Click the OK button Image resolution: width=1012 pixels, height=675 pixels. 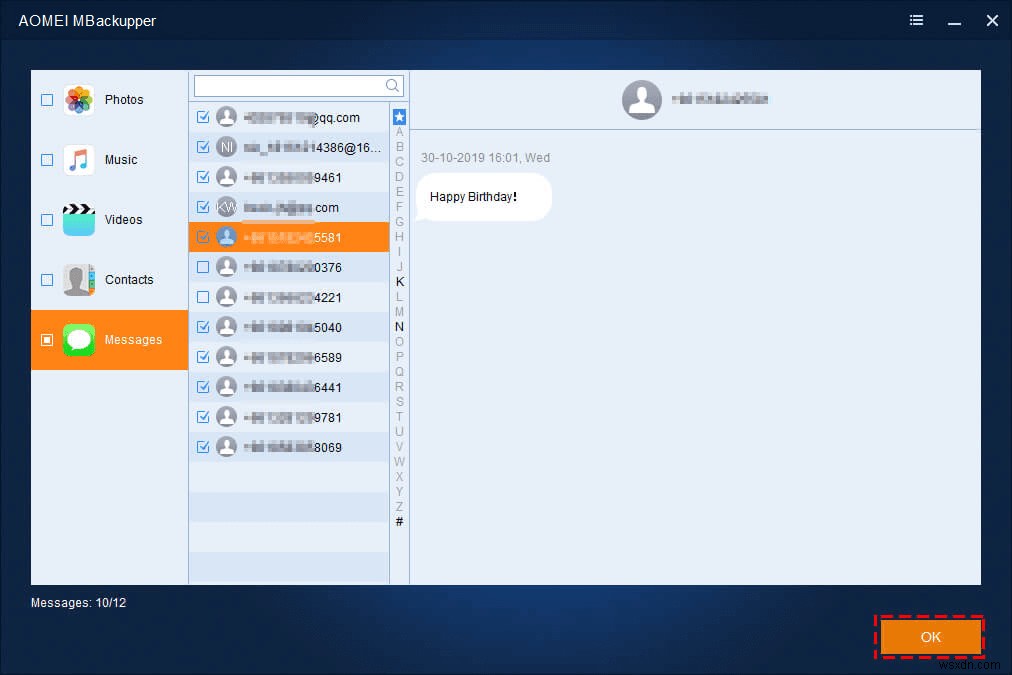929,637
